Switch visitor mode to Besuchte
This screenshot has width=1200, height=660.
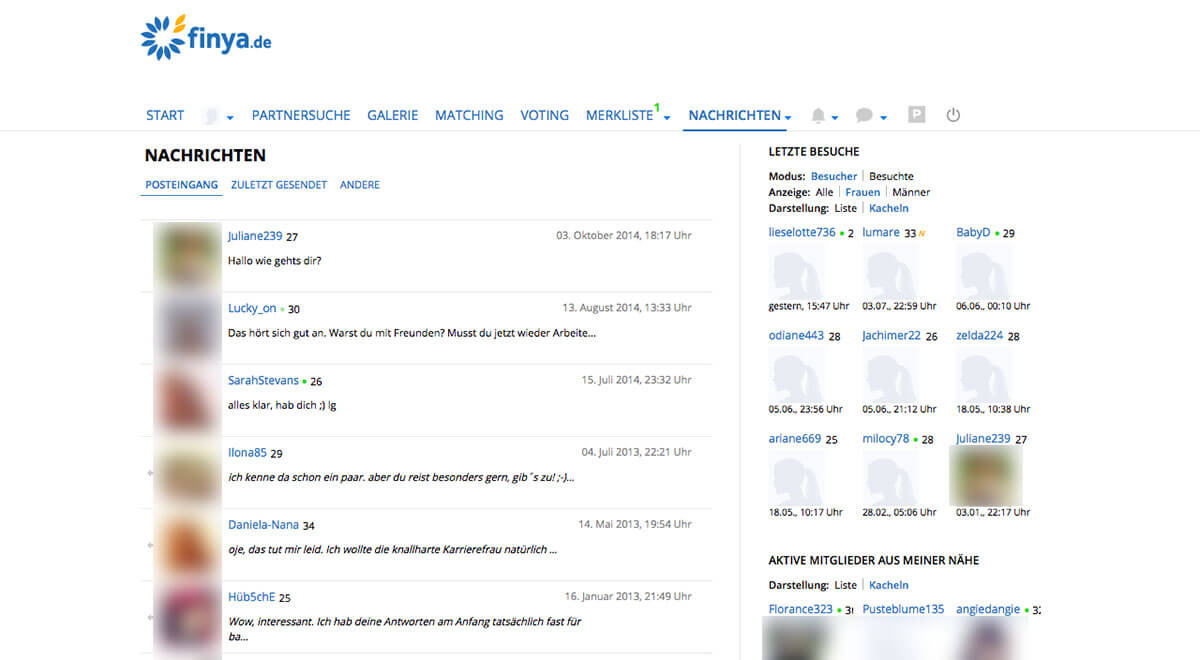tap(891, 176)
